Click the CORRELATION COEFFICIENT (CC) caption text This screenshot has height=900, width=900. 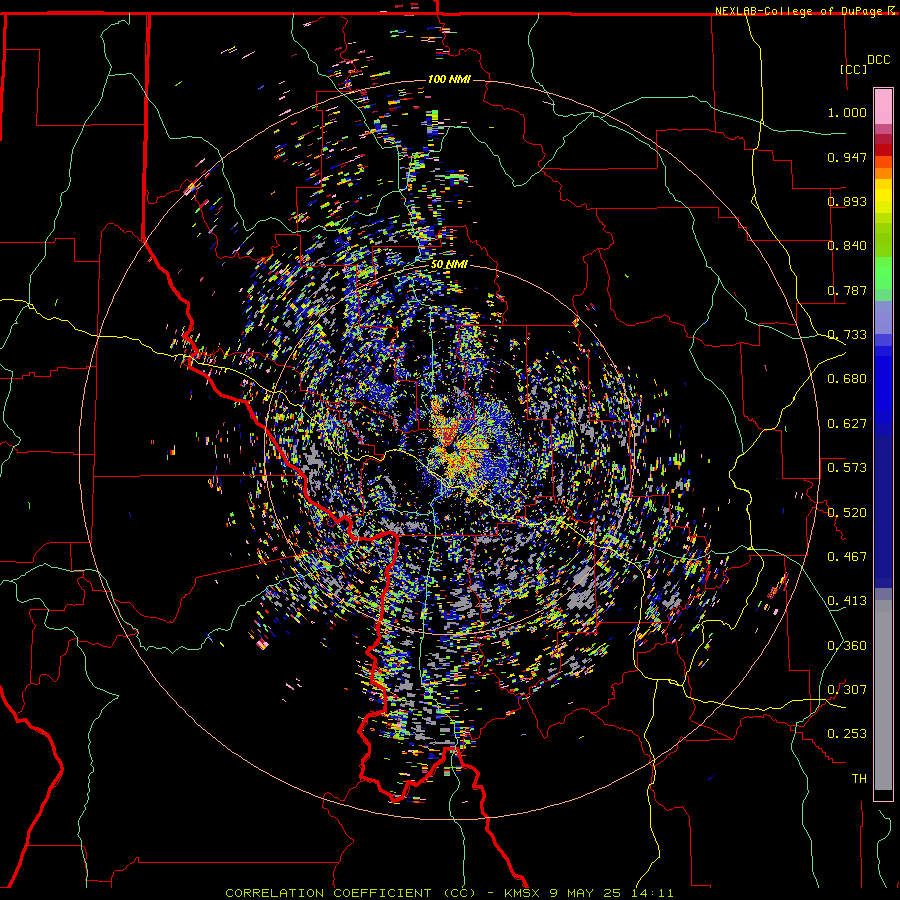pyautogui.click(x=351, y=893)
